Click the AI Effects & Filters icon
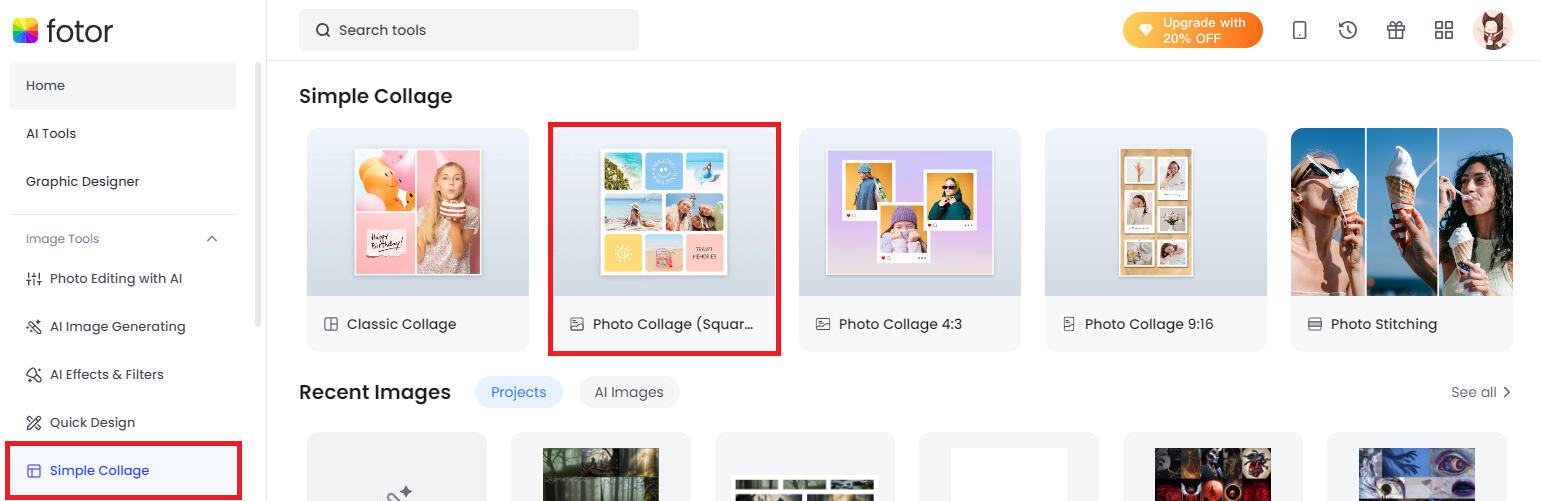The height and width of the screenshot is (501, 1541). [33, 375]
